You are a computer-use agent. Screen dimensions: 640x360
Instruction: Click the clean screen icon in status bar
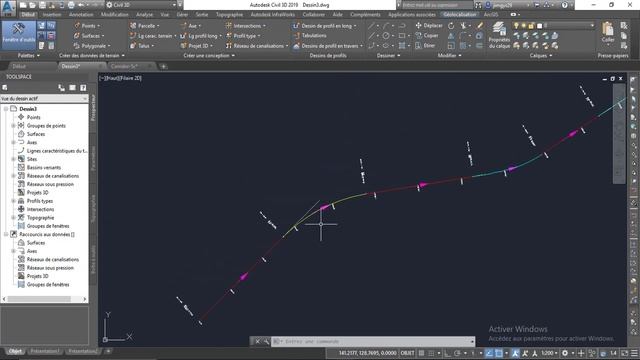coord(625,353)
